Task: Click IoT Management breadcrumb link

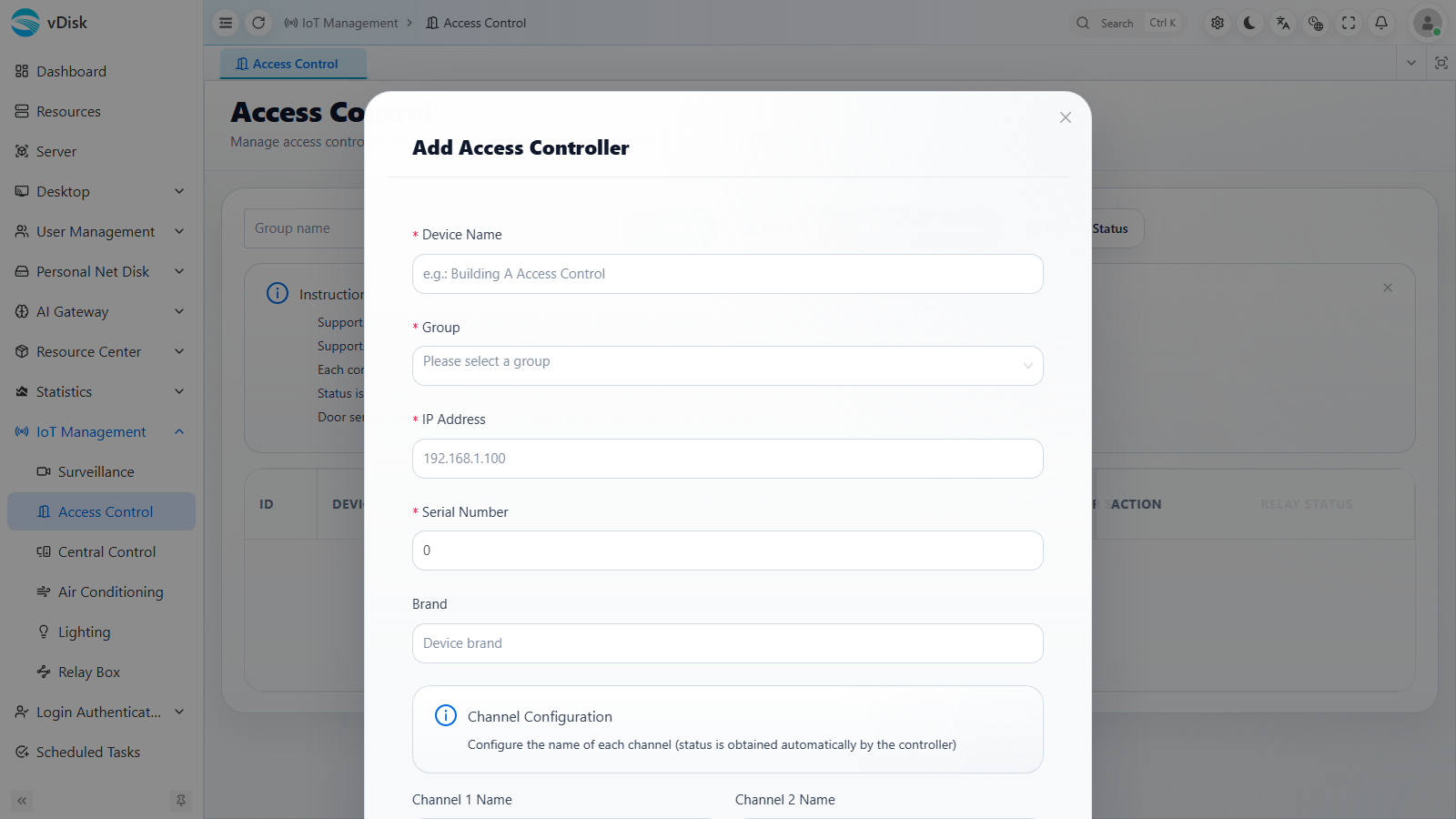Action: click(341, 23)
